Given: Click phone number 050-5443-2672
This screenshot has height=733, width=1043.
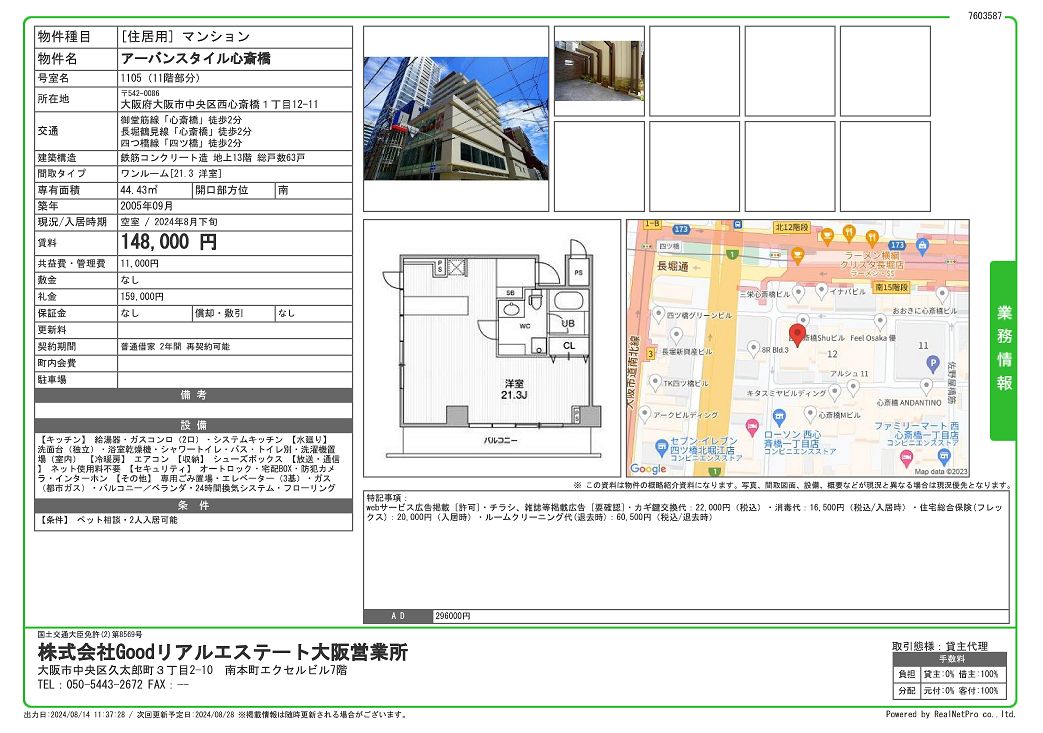Looking at the screenshot, I should [105, 684].
